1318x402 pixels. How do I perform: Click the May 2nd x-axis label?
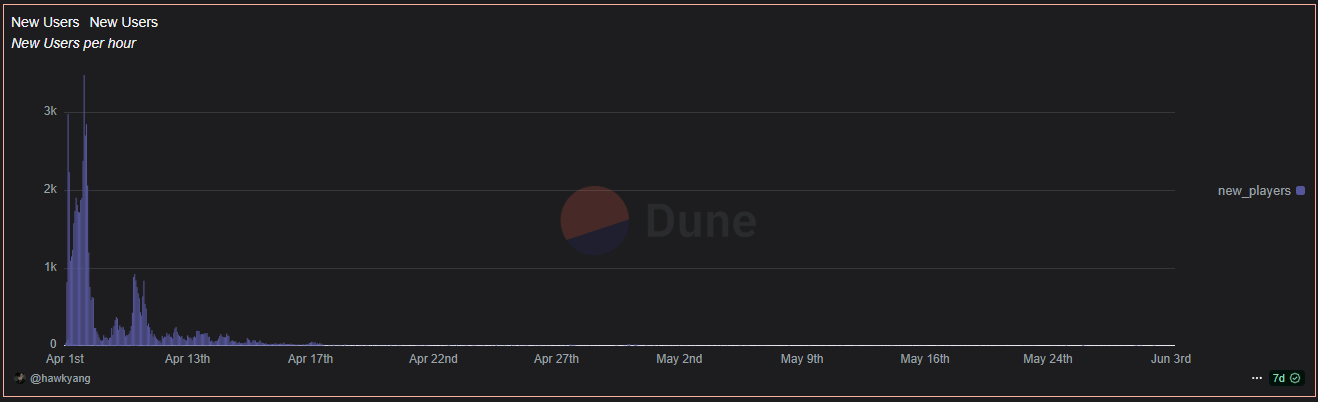coord(679,358)
